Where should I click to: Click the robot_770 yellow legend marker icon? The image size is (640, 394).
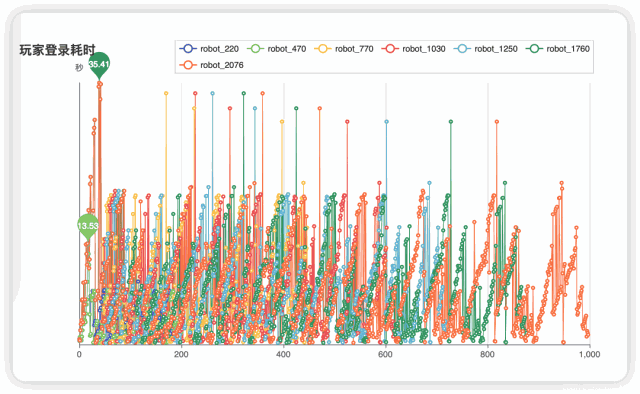coord(323,49)
